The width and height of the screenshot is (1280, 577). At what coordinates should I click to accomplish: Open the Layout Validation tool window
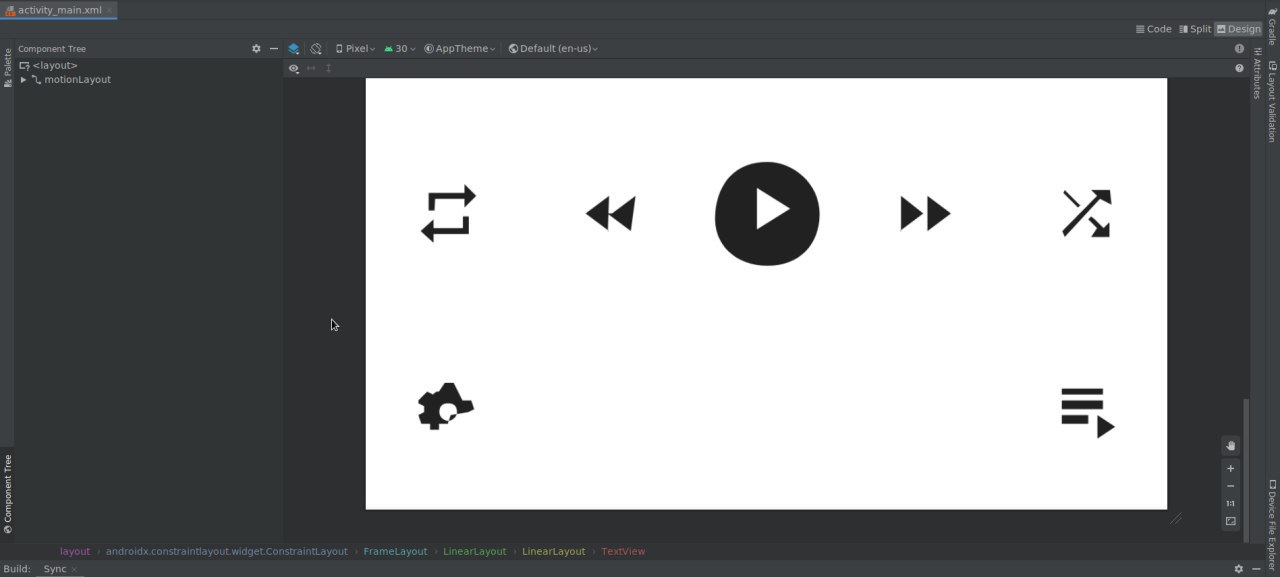click(x=1272, y=102)
